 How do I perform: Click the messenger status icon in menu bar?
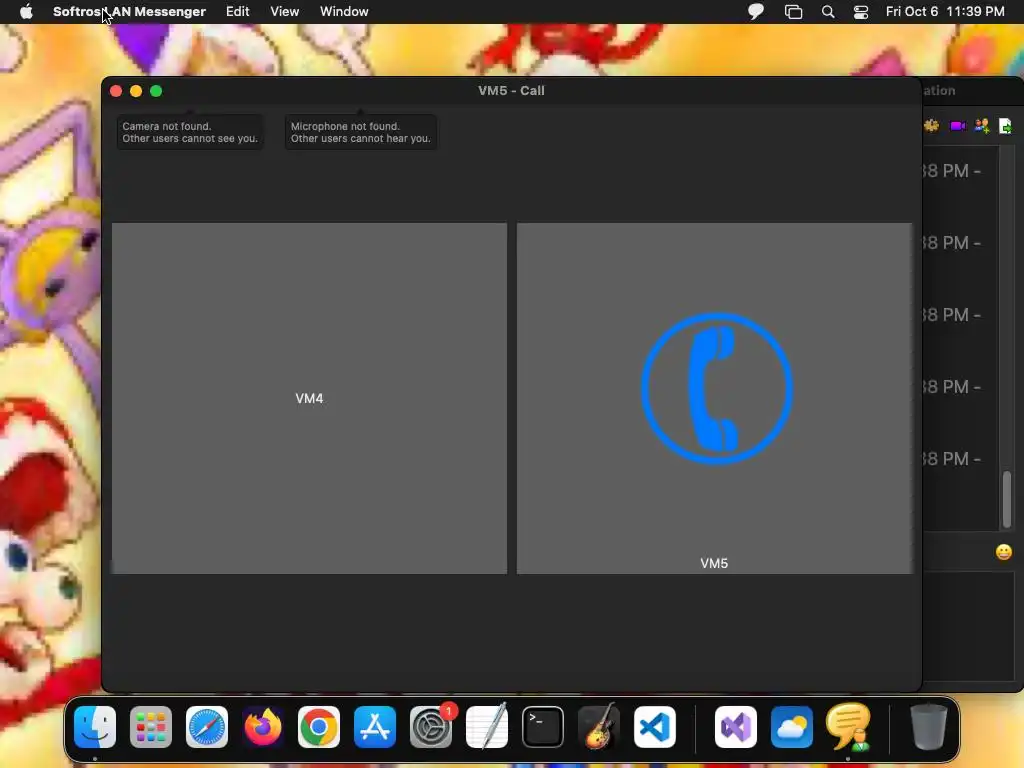coord(756,12)
